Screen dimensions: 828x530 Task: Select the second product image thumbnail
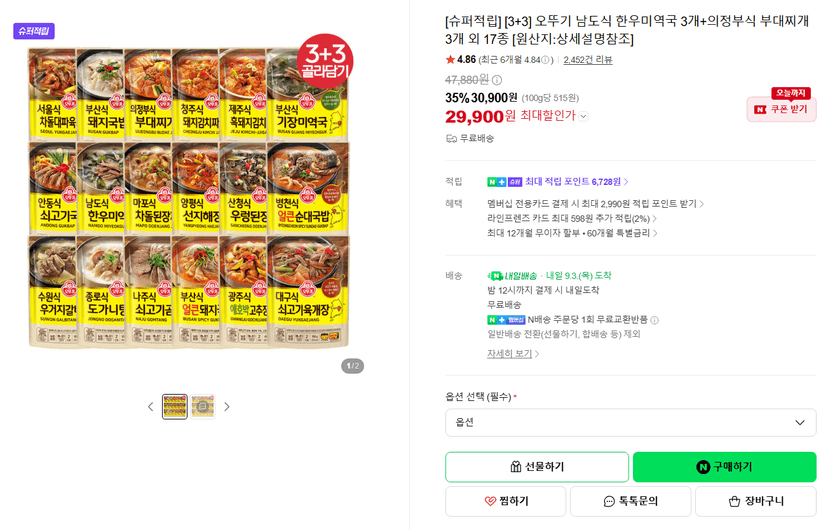(203, 406)
